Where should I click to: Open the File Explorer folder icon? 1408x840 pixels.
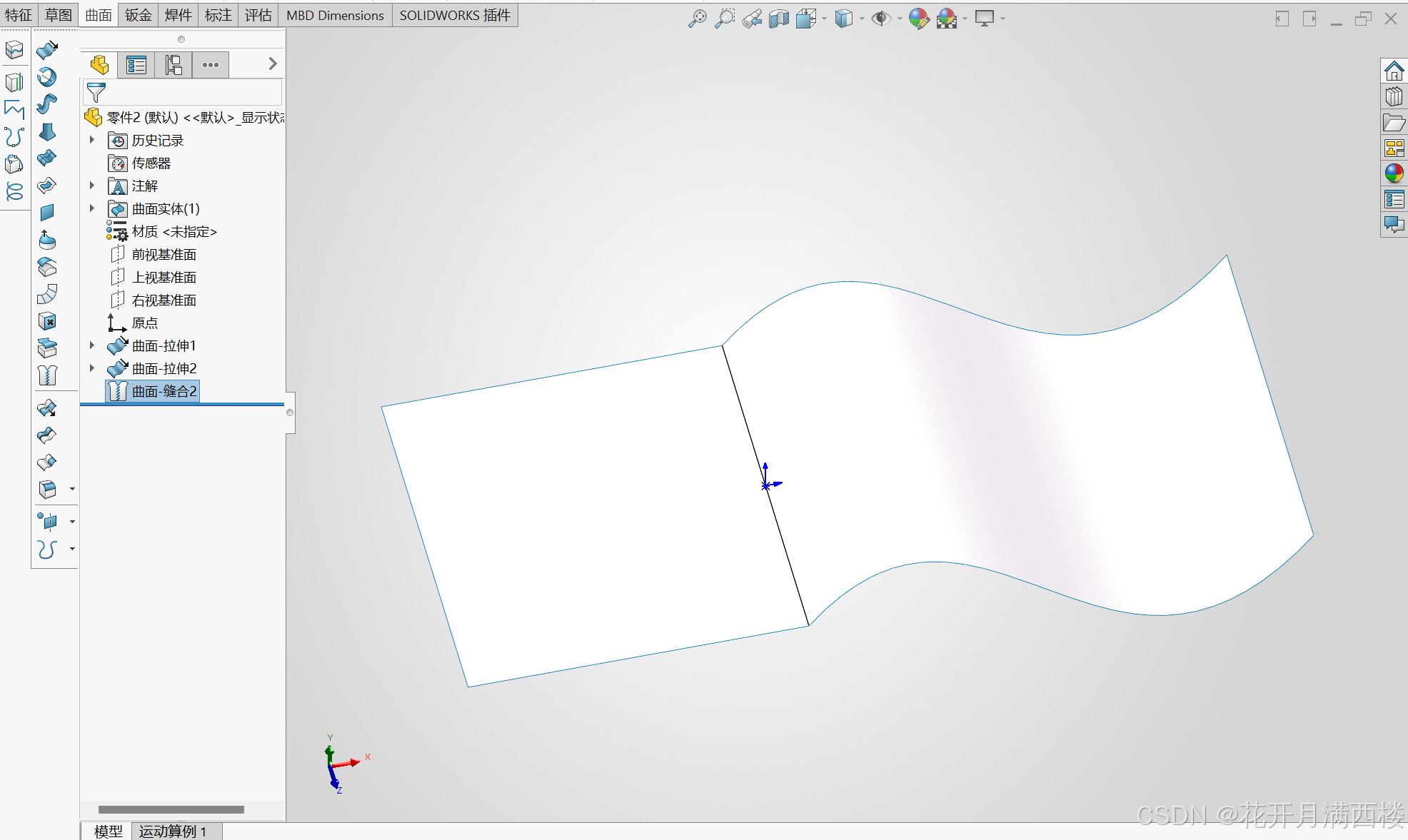[x=1394, y=122]
